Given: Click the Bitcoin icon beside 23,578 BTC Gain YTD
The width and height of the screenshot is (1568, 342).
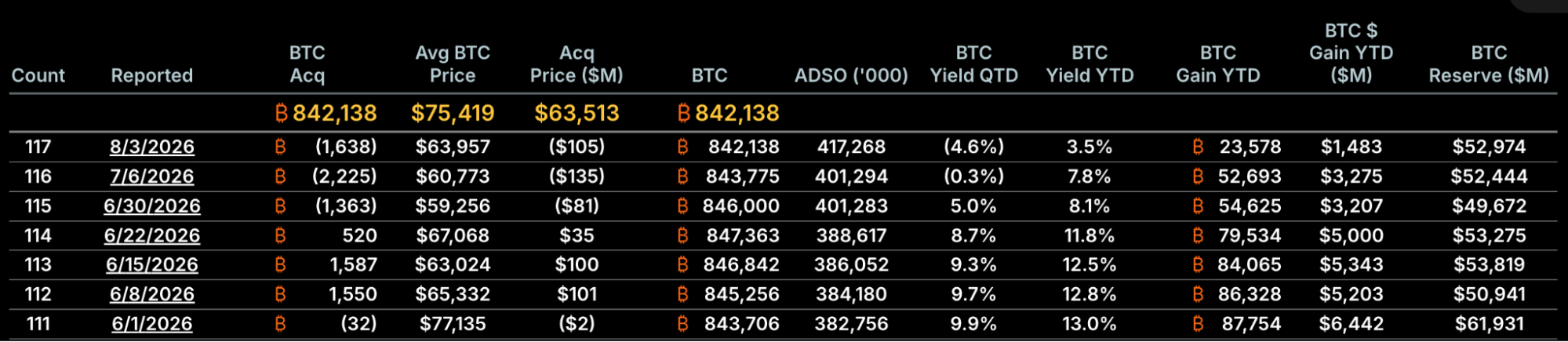Looking at the screenshot, I should pyautogui.click(x=1198, y=147).
